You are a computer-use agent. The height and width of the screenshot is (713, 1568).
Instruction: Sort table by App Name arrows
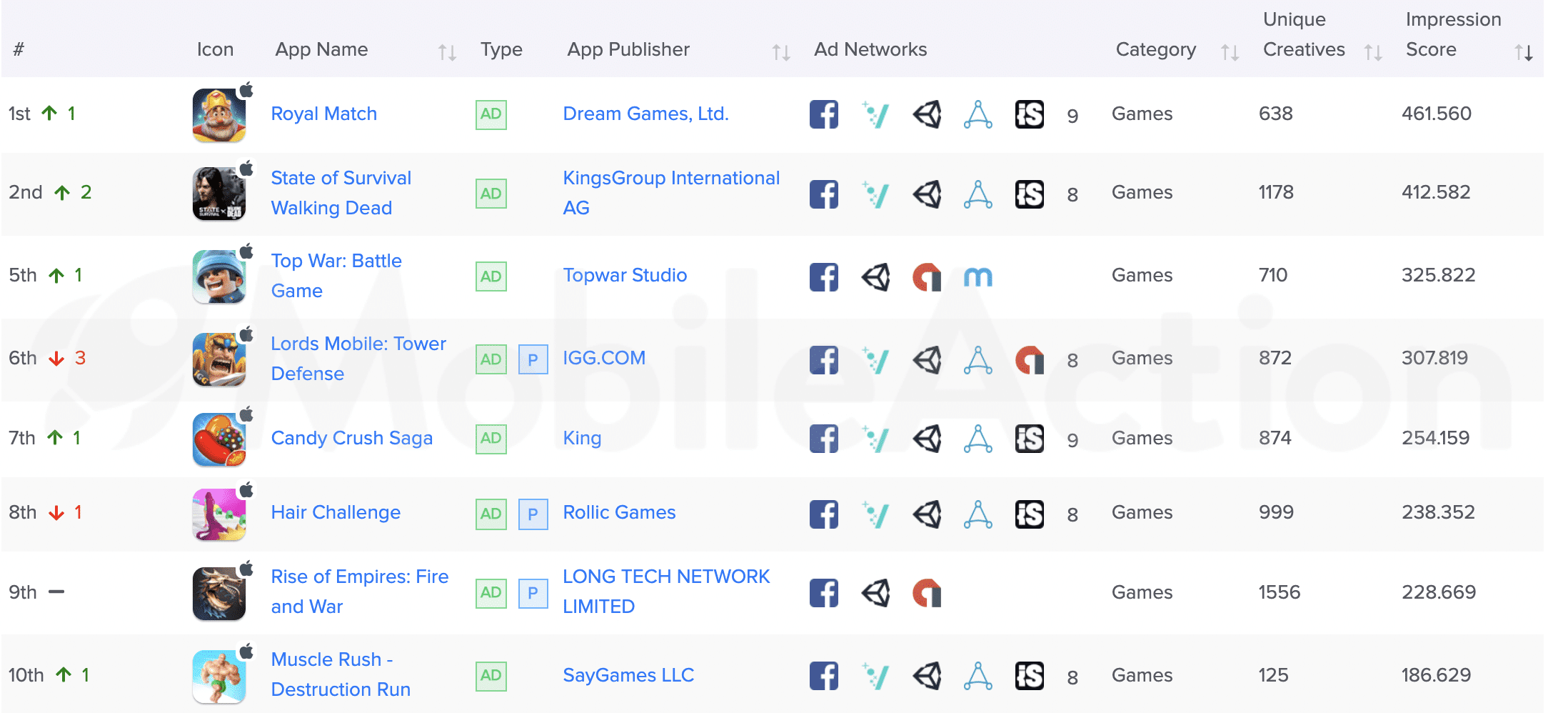(447, 52)
